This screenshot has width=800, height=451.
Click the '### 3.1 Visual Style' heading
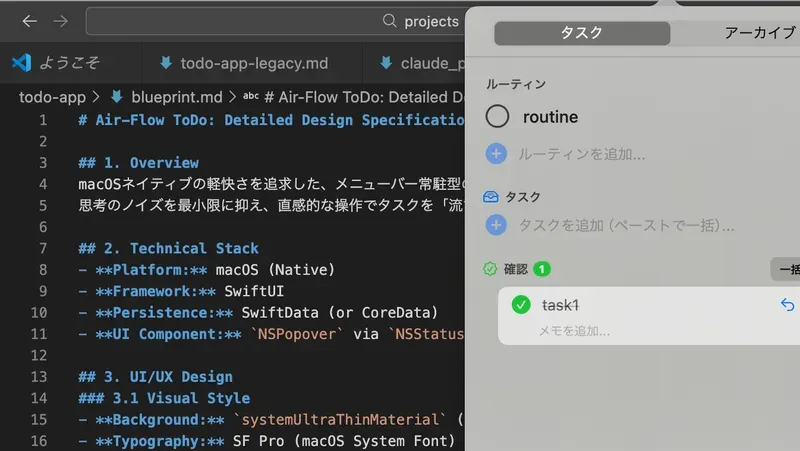pos(164,398)
